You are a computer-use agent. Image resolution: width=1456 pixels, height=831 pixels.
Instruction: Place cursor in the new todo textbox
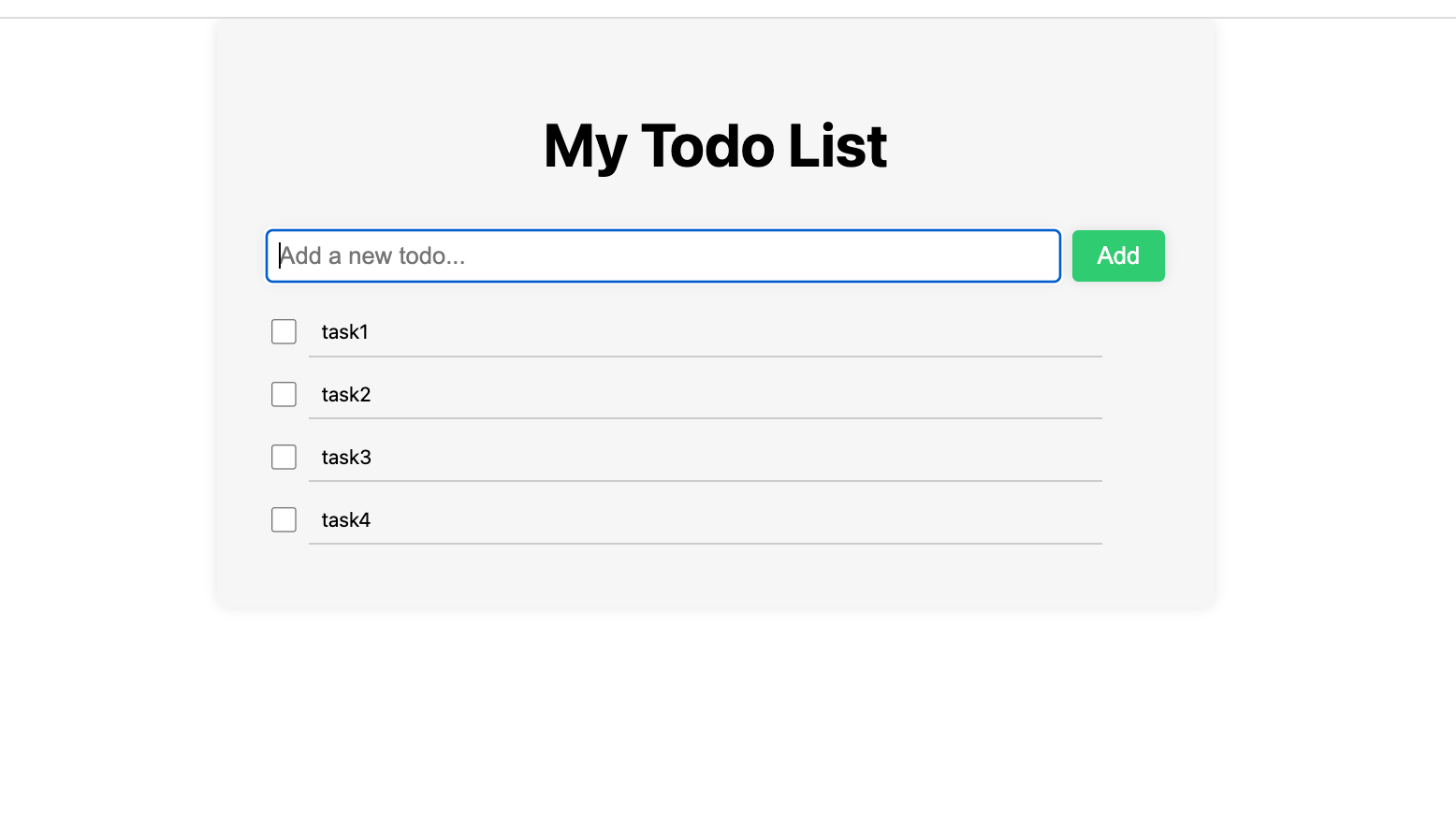coord(663,255)
